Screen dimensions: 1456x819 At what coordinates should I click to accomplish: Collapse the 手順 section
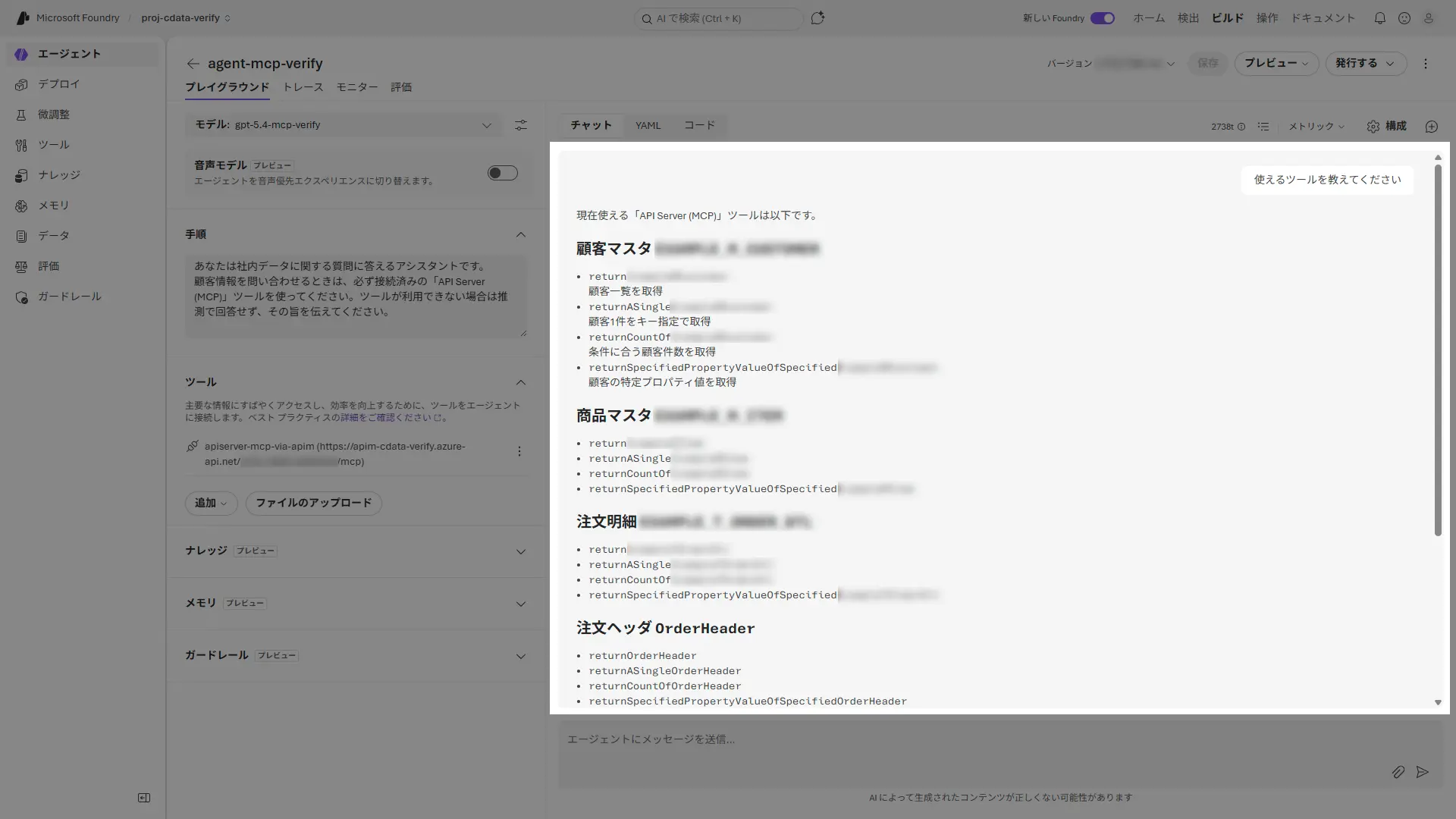click(x=521, y=235)
